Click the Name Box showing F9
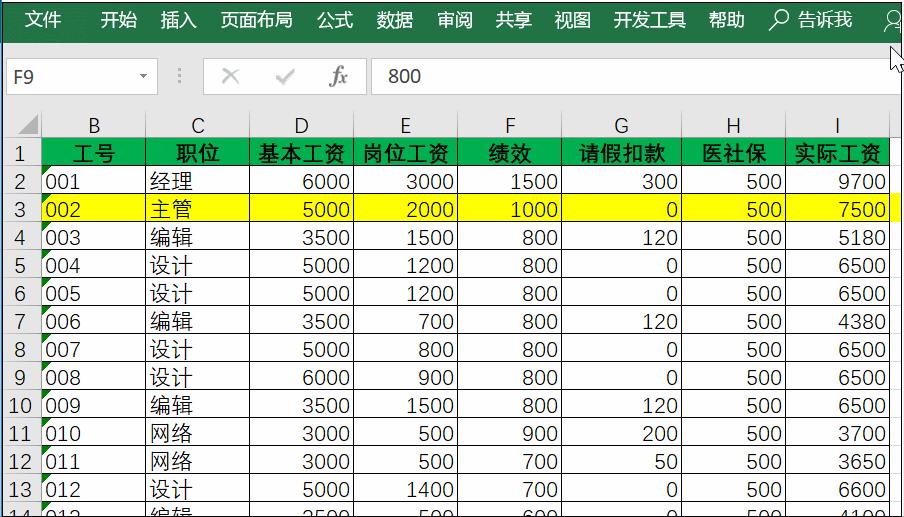The width and height of the screenshot is (904, 517). pos(82,76)
